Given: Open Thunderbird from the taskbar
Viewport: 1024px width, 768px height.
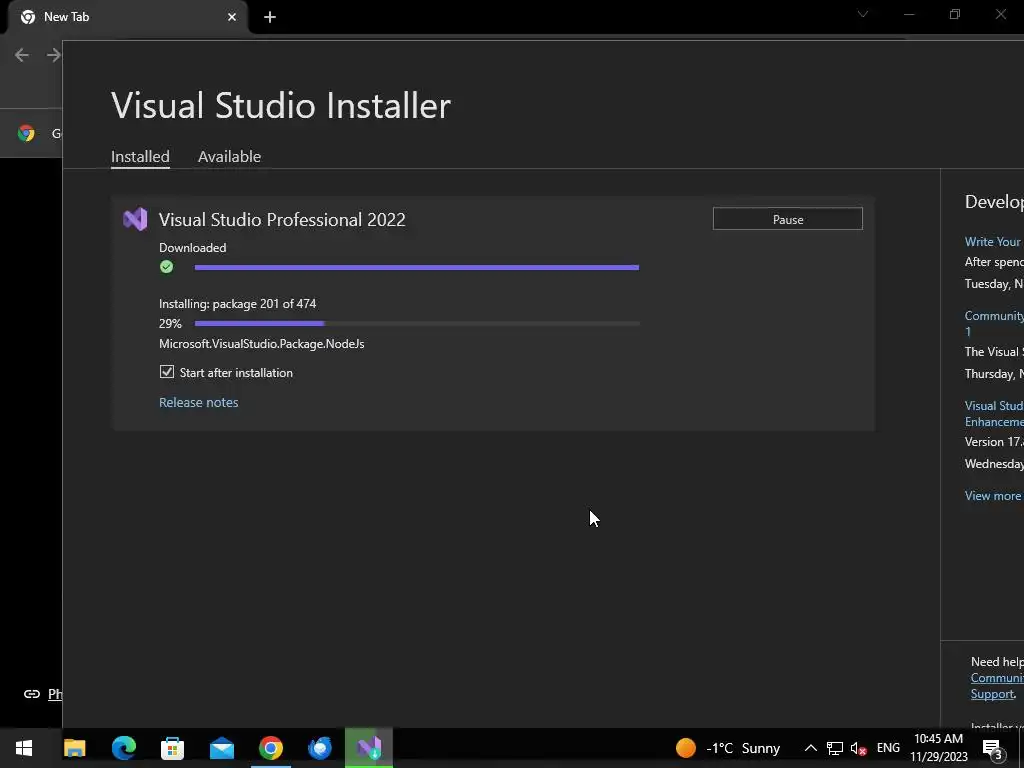Looking at the screenshot, I should point(320,748).
